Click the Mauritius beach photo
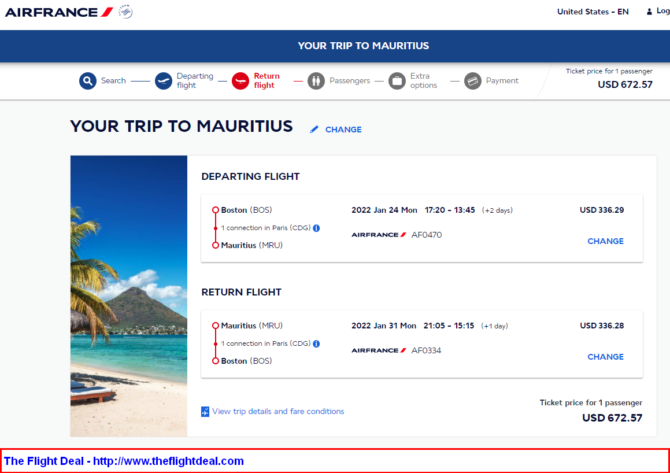670x473 pixels. pos(129,296)
